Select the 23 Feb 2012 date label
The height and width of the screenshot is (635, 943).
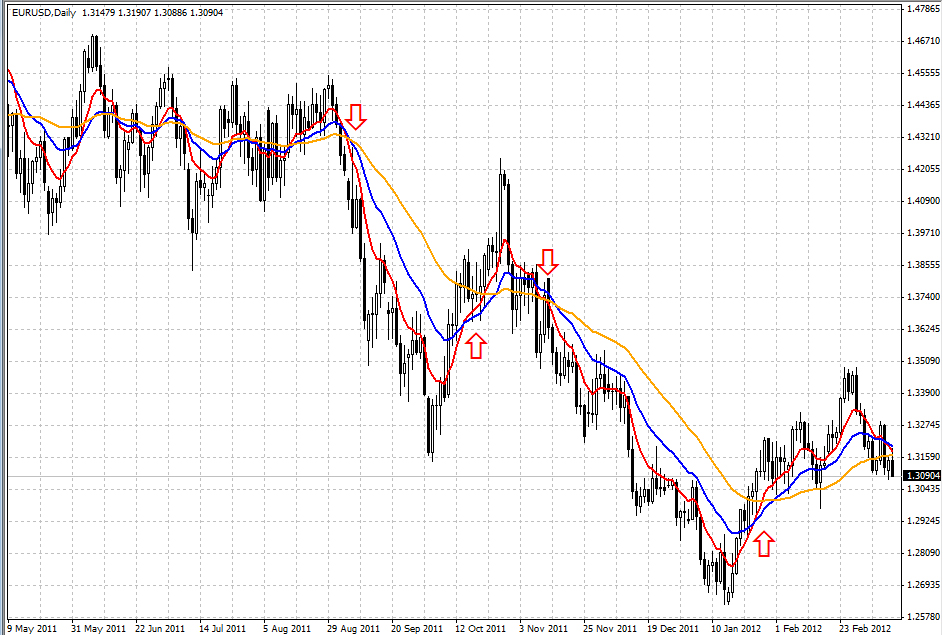point(865,628)
